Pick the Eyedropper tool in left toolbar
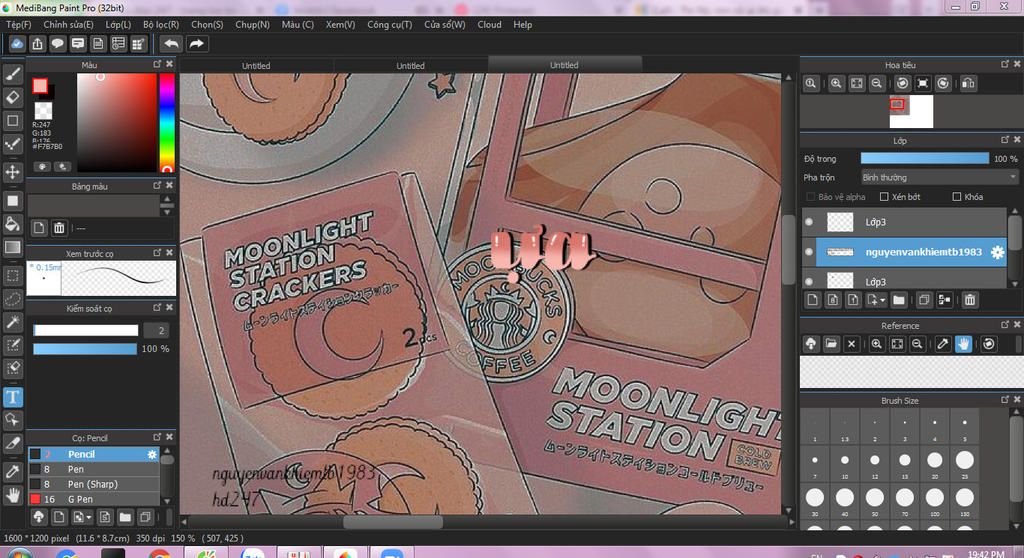 coord(13,470)
